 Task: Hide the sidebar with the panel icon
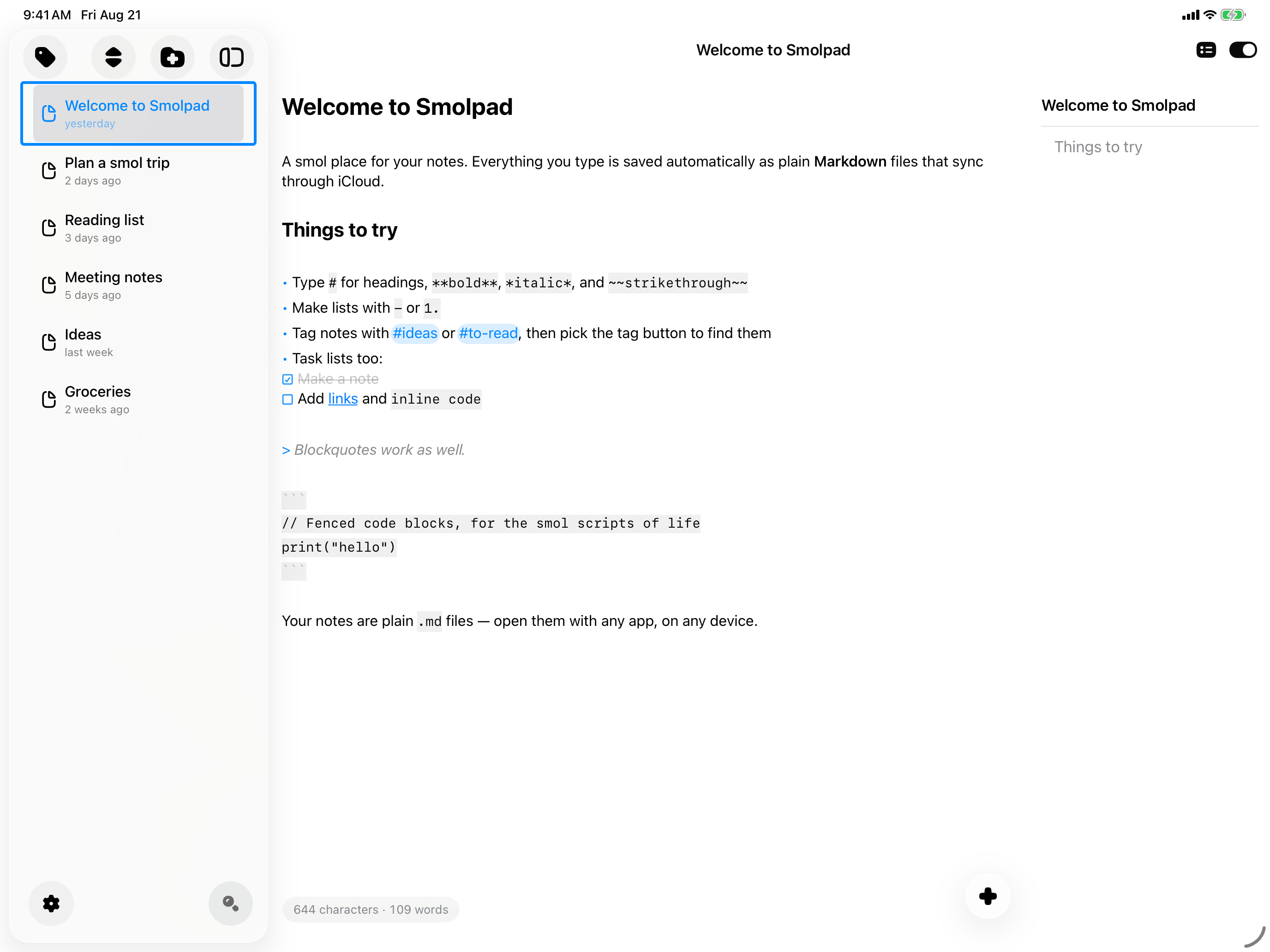pos(231,57)
